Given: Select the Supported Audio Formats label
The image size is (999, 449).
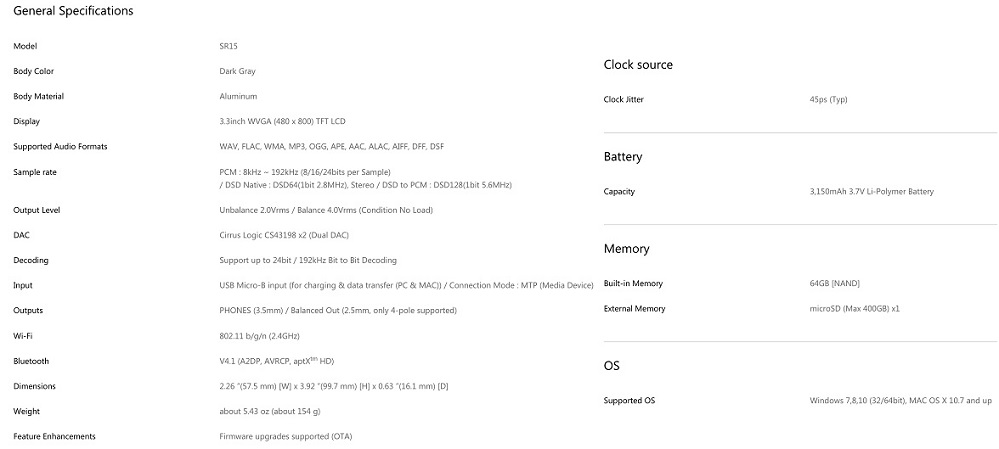Looking at the screenshot, I should (x=61, y=146).
